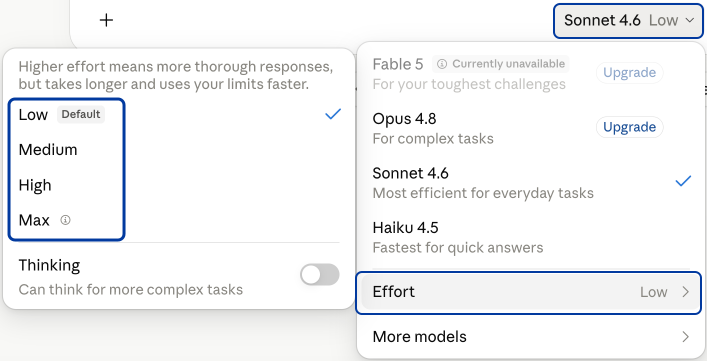
Task: Click the plus attachment icon
Action: [106, 20]
